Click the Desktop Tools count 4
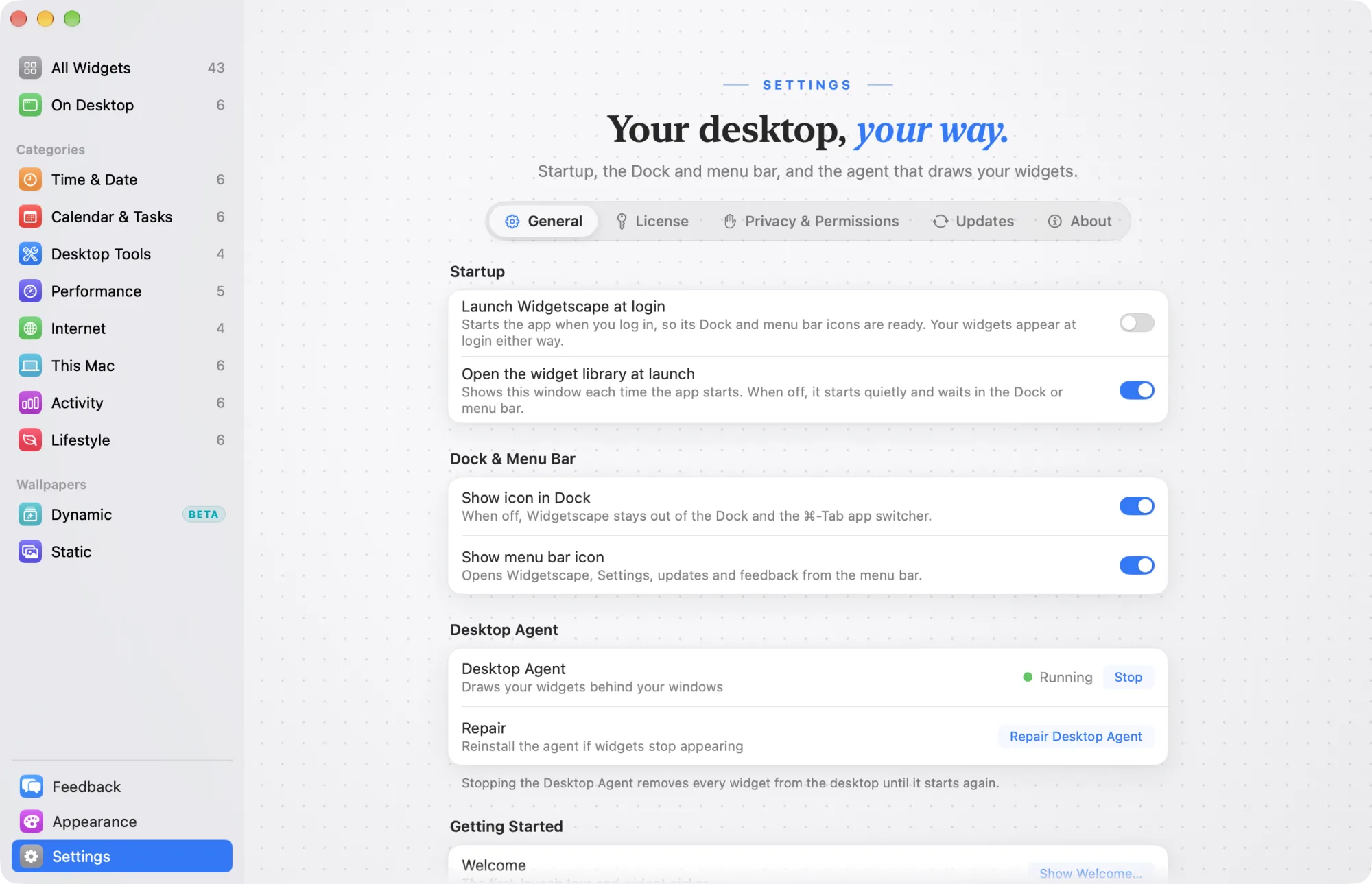The image size is (1372, 884). [220, 254]
